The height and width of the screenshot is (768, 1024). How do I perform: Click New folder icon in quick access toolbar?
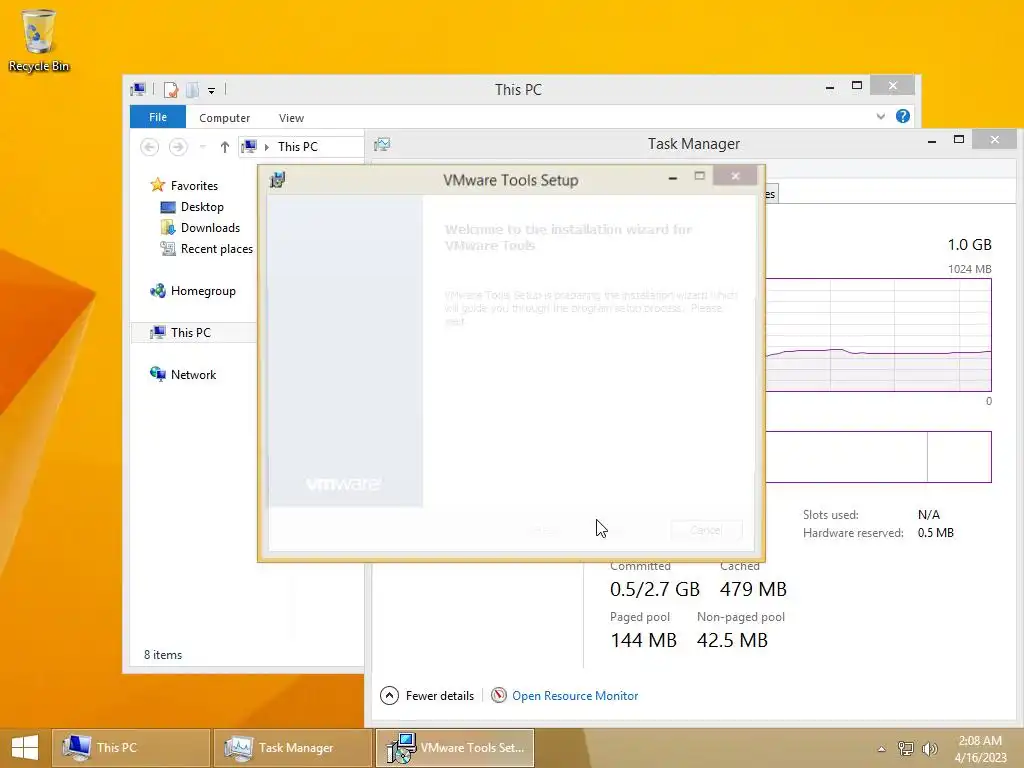pos(193,90)
